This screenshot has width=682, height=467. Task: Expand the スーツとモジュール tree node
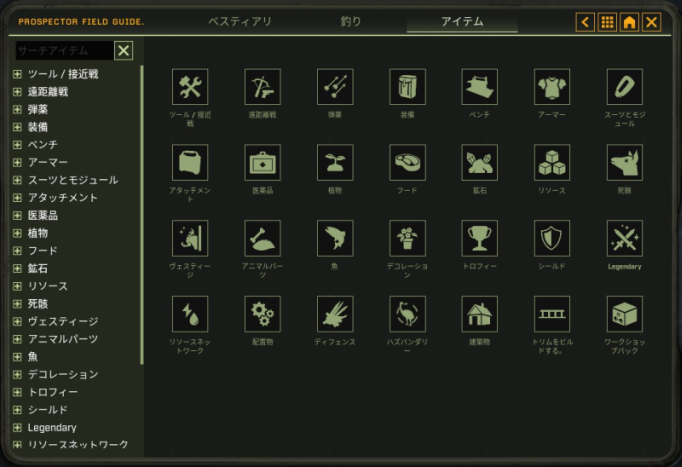point(17,180)
